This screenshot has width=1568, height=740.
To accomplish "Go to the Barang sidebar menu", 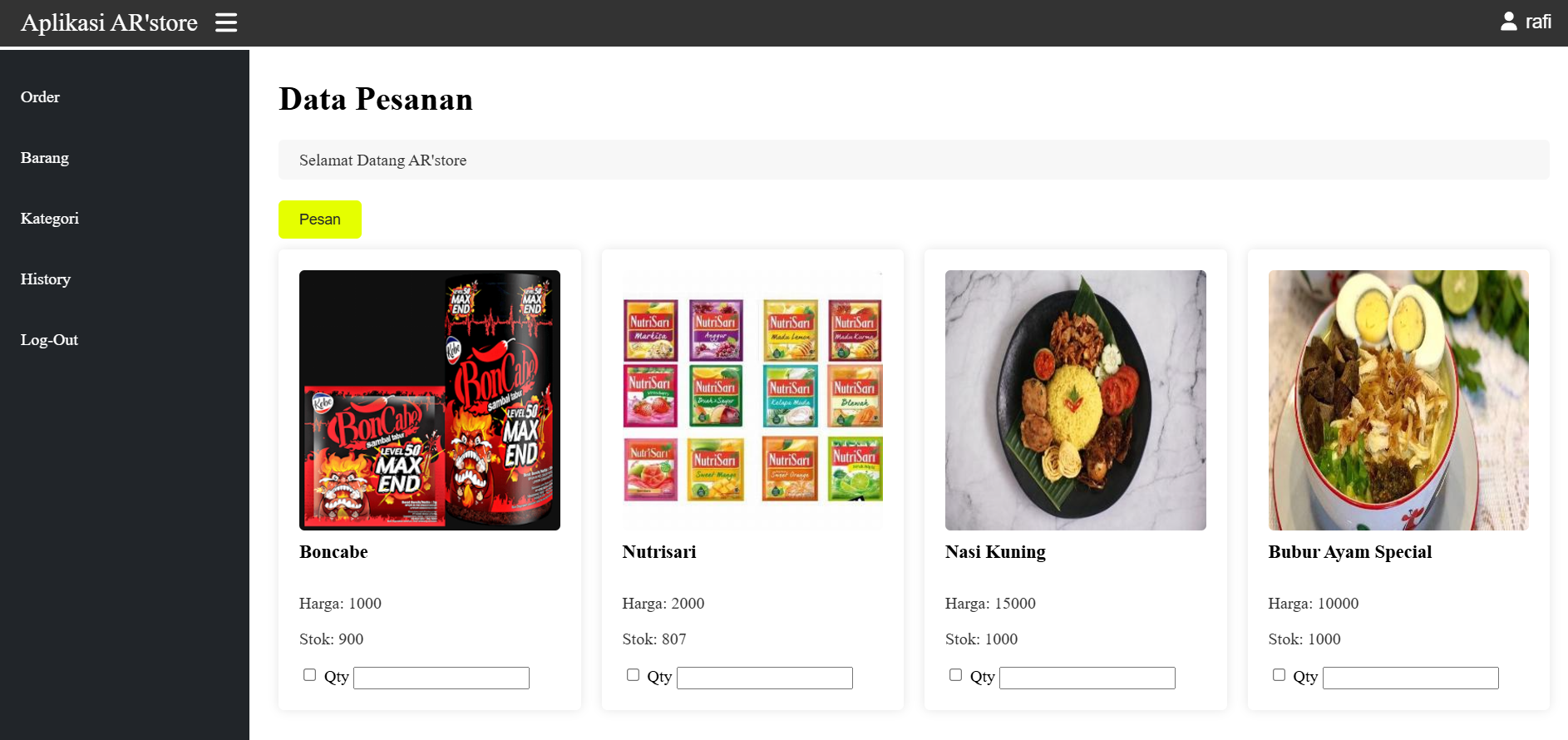I will [x=45, y=158].
